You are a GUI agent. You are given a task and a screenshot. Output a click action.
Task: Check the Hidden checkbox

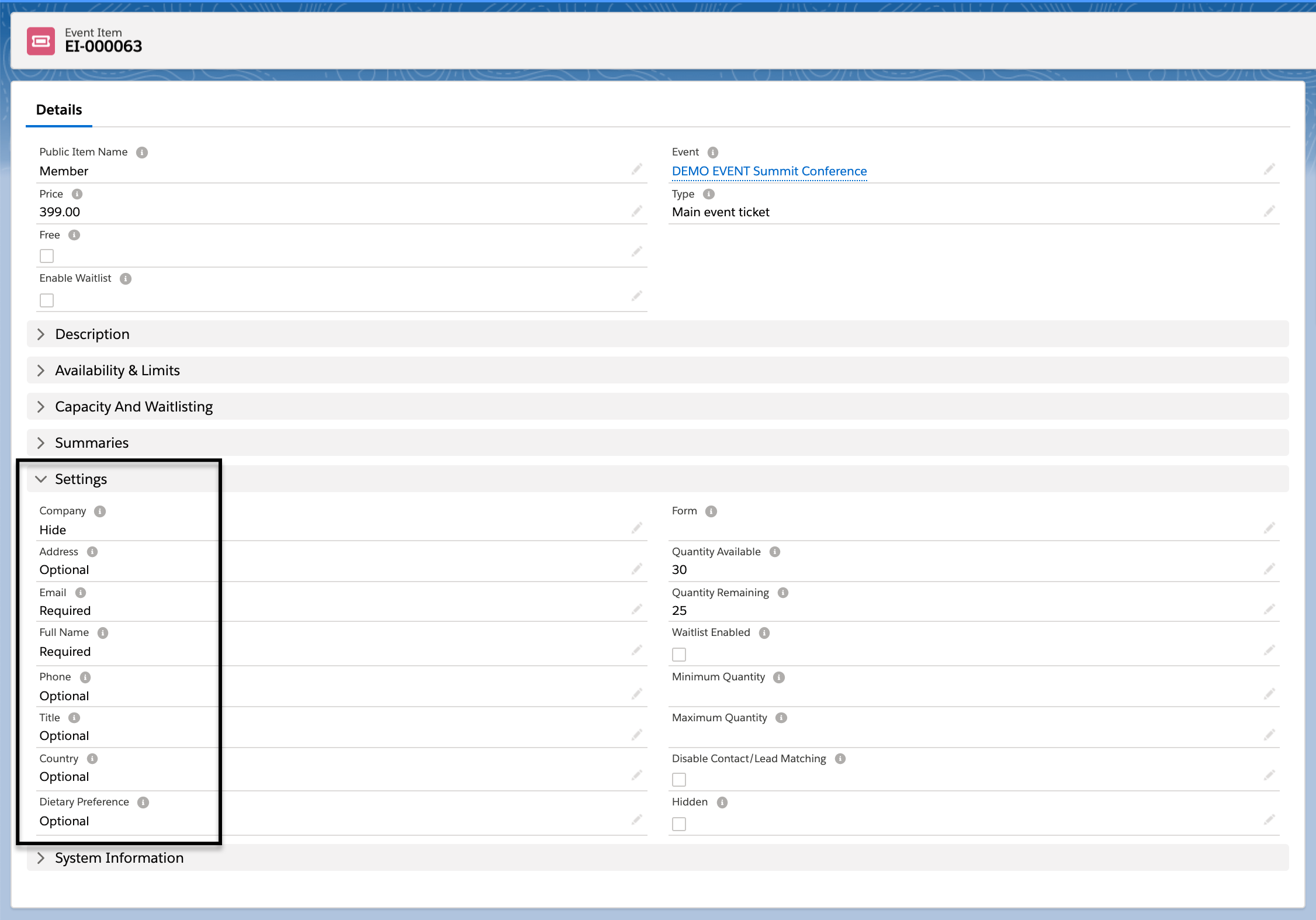679,824
